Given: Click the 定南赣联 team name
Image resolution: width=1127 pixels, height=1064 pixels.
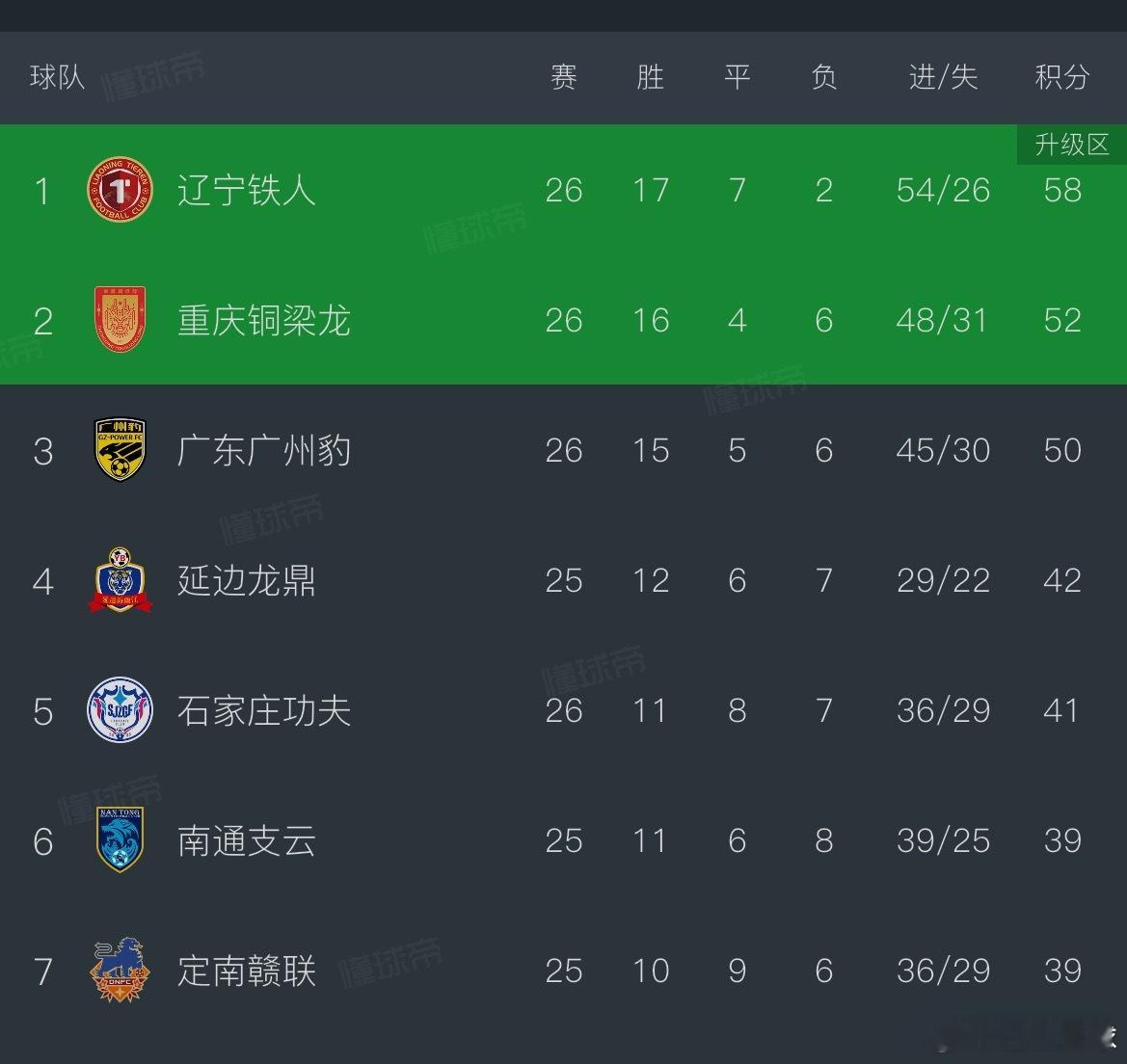Looking at the screenshot, I should pyautogui.click(x=247, y=971).
